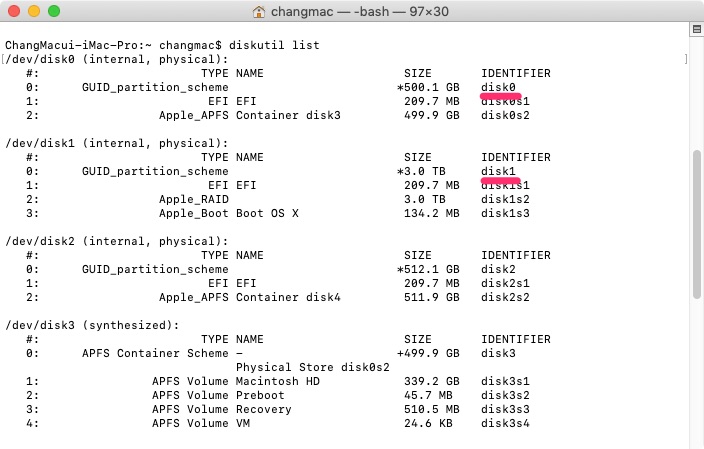The height and width of the screenshot is (449, 704).
Task: Click the '510.5 MB' size value
Action: tap(432, 409)
